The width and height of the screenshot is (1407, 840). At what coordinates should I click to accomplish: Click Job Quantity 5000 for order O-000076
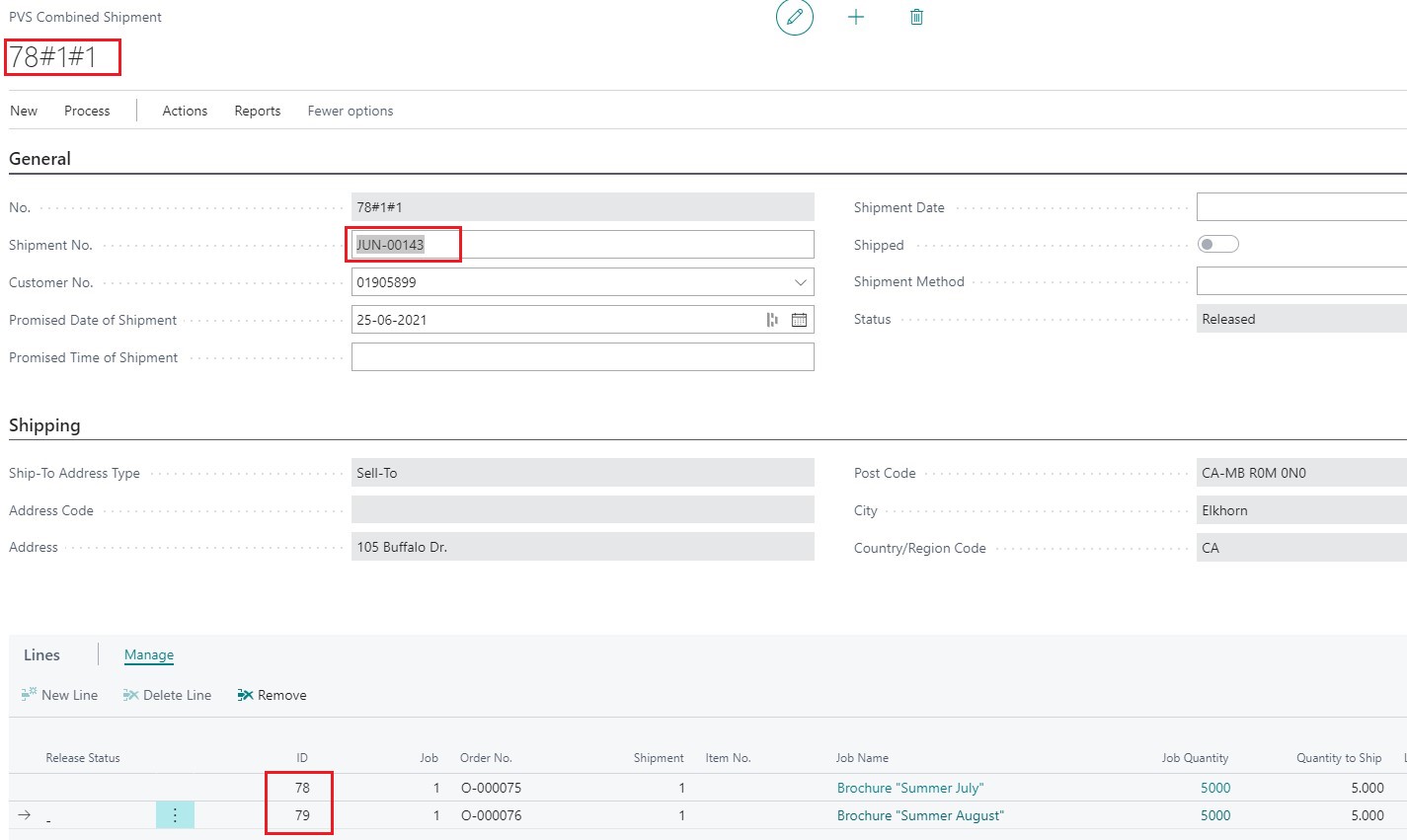click(1215, 815)
